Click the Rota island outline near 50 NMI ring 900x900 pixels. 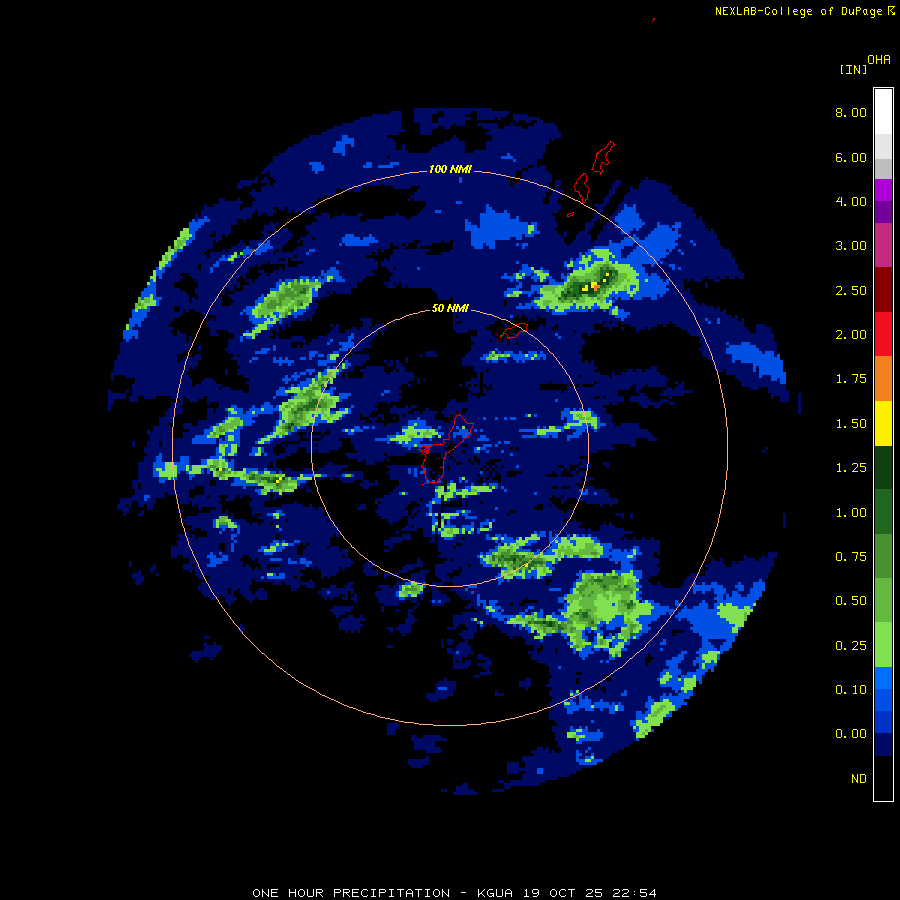[x=514, y=331]
